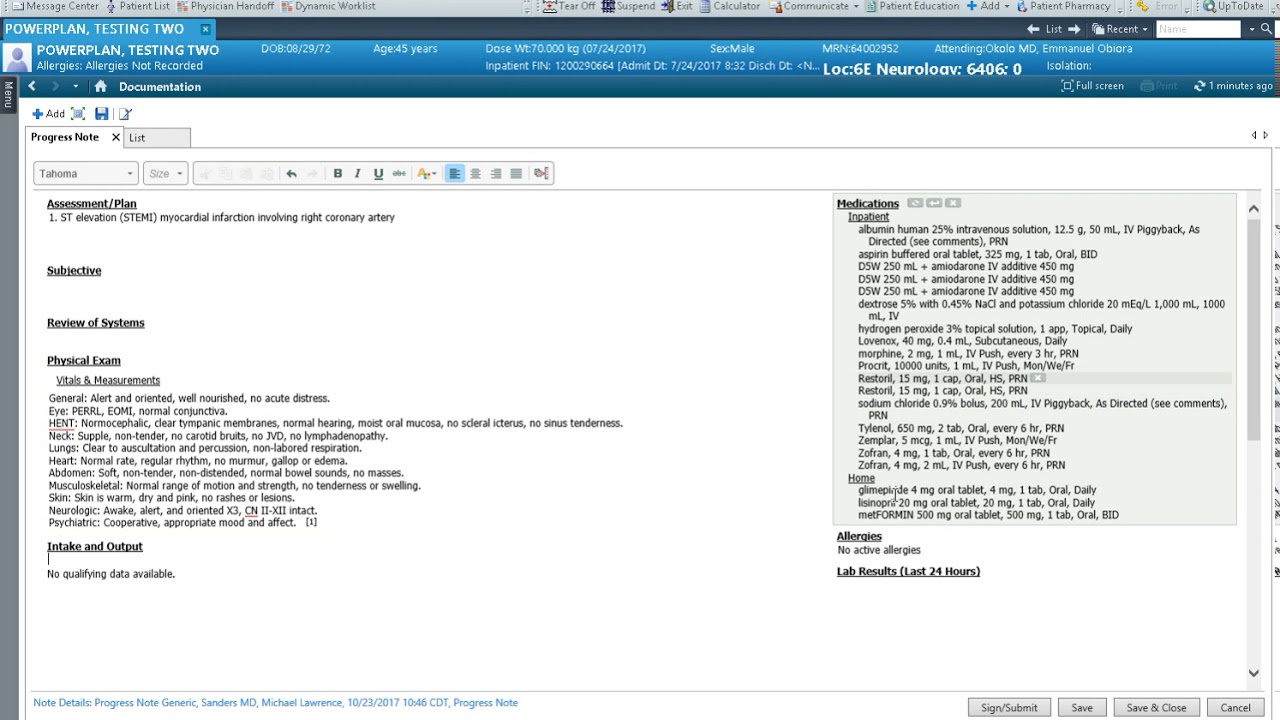
Task: Remove the Medications section with X icon
Action: (953, 204)
